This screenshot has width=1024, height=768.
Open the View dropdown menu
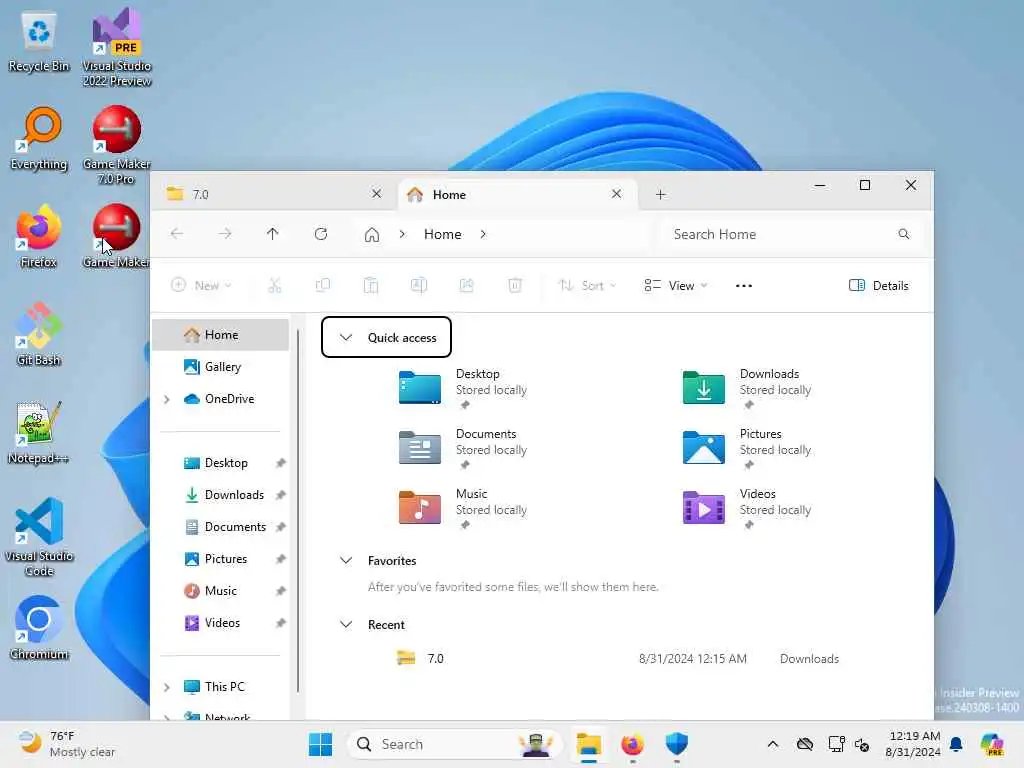click(675, 285)
